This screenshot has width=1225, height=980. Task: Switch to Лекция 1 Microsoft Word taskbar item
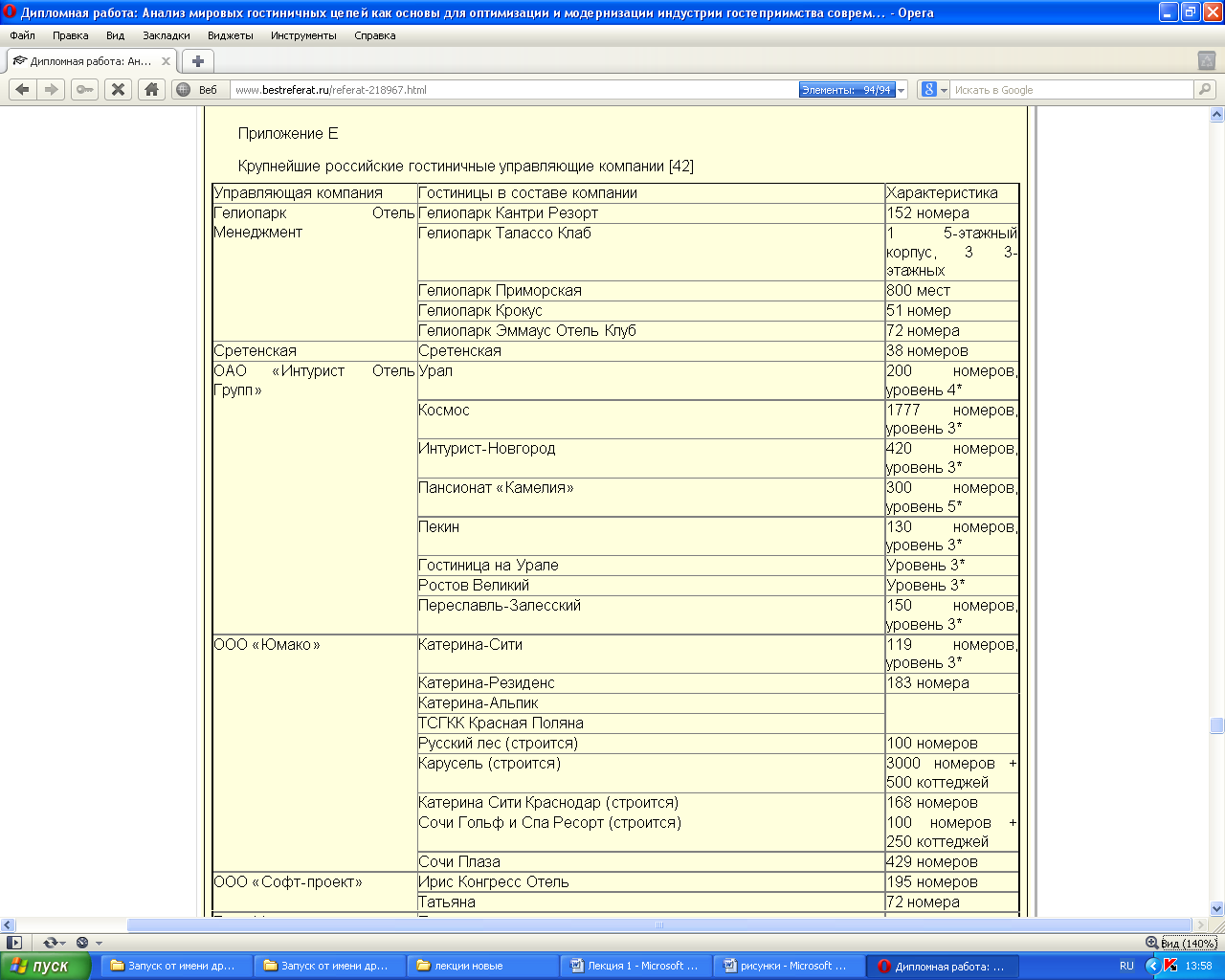[x=635, y=966]
